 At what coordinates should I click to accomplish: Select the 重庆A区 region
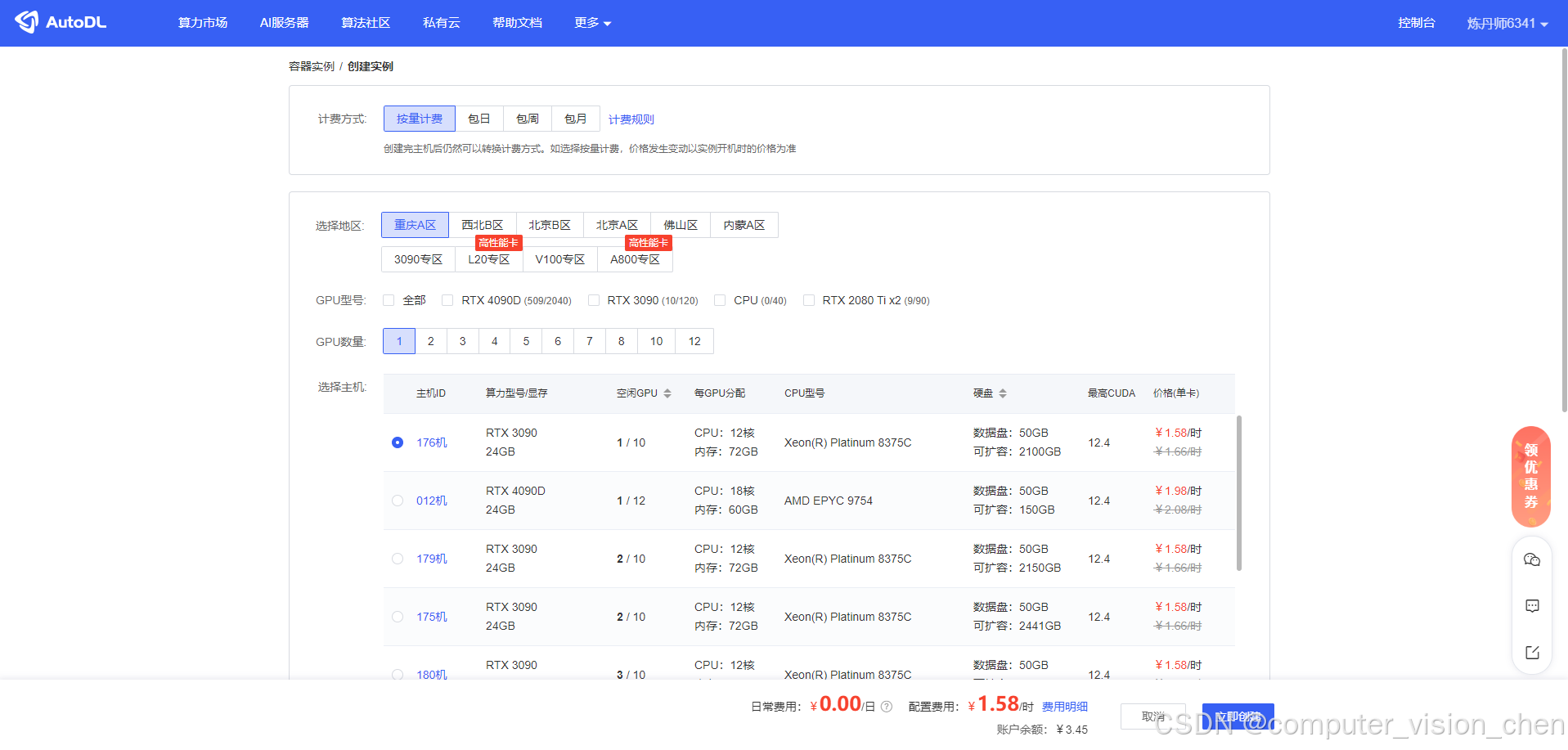coord(415,225)
